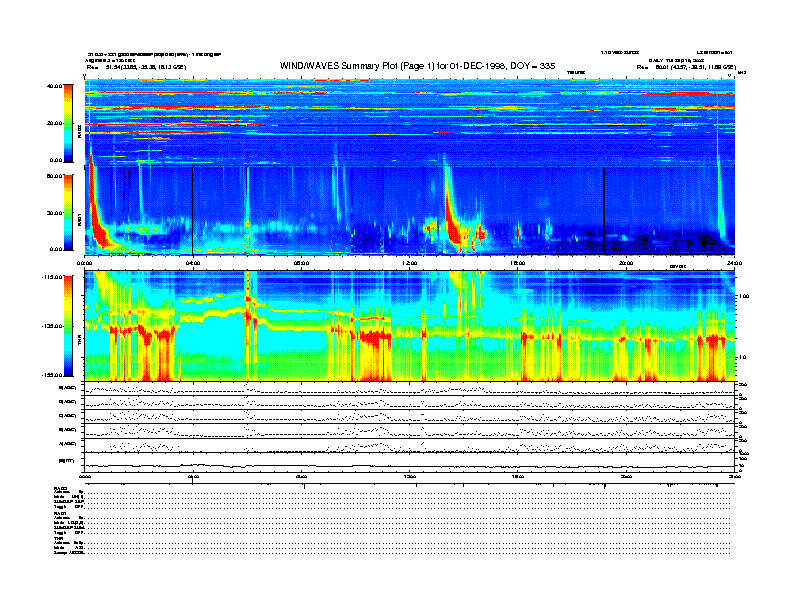Click the RAD2 color scale bar
This screenshot has width=792, height=612.
pyautogui.click(x=68, y=123)
